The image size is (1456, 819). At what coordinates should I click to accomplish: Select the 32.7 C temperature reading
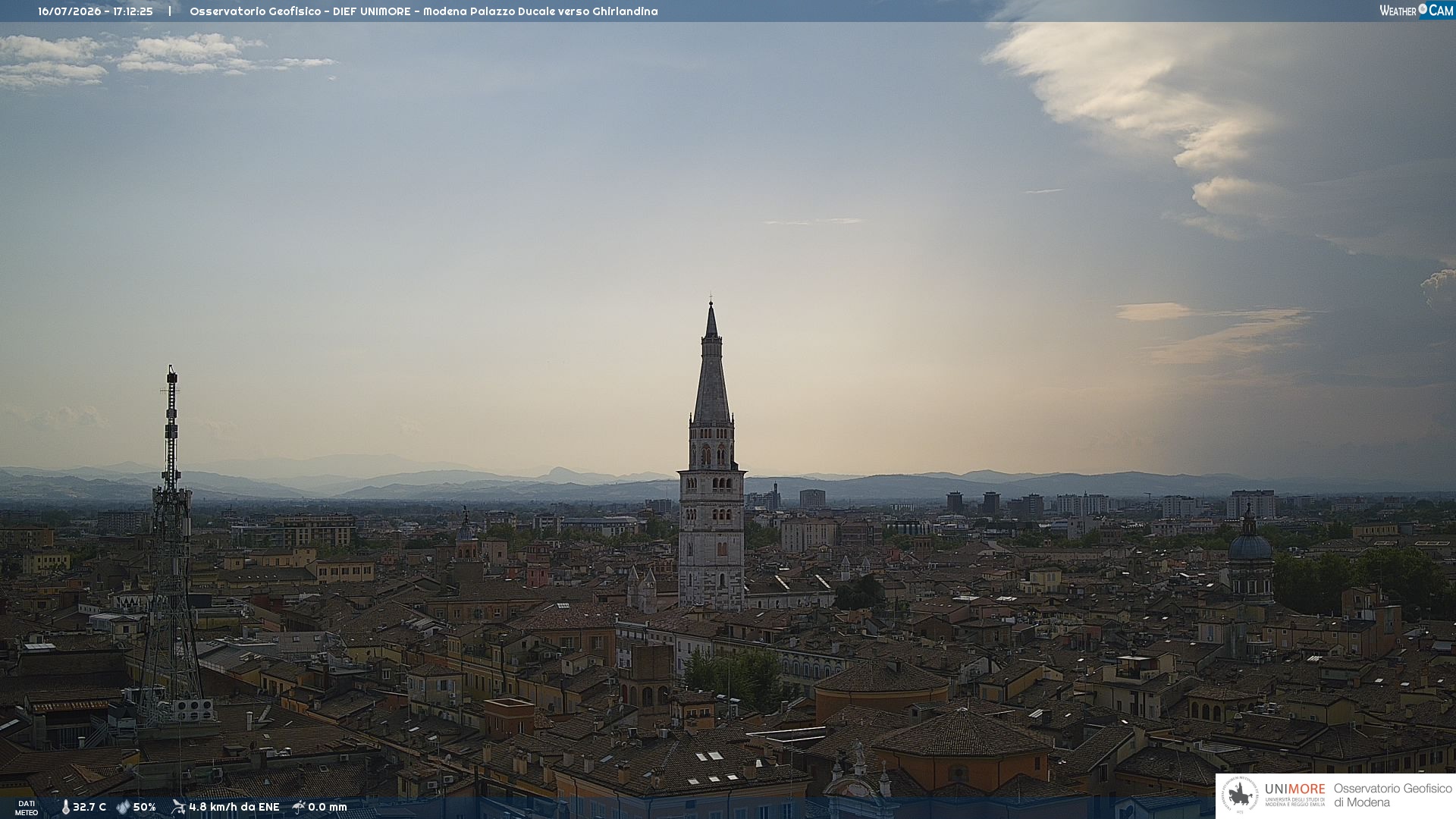pyautogui.click(x=89, y=808)
